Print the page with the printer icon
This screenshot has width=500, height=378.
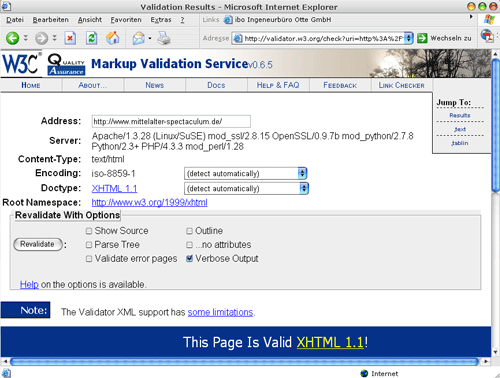(164, 38)
